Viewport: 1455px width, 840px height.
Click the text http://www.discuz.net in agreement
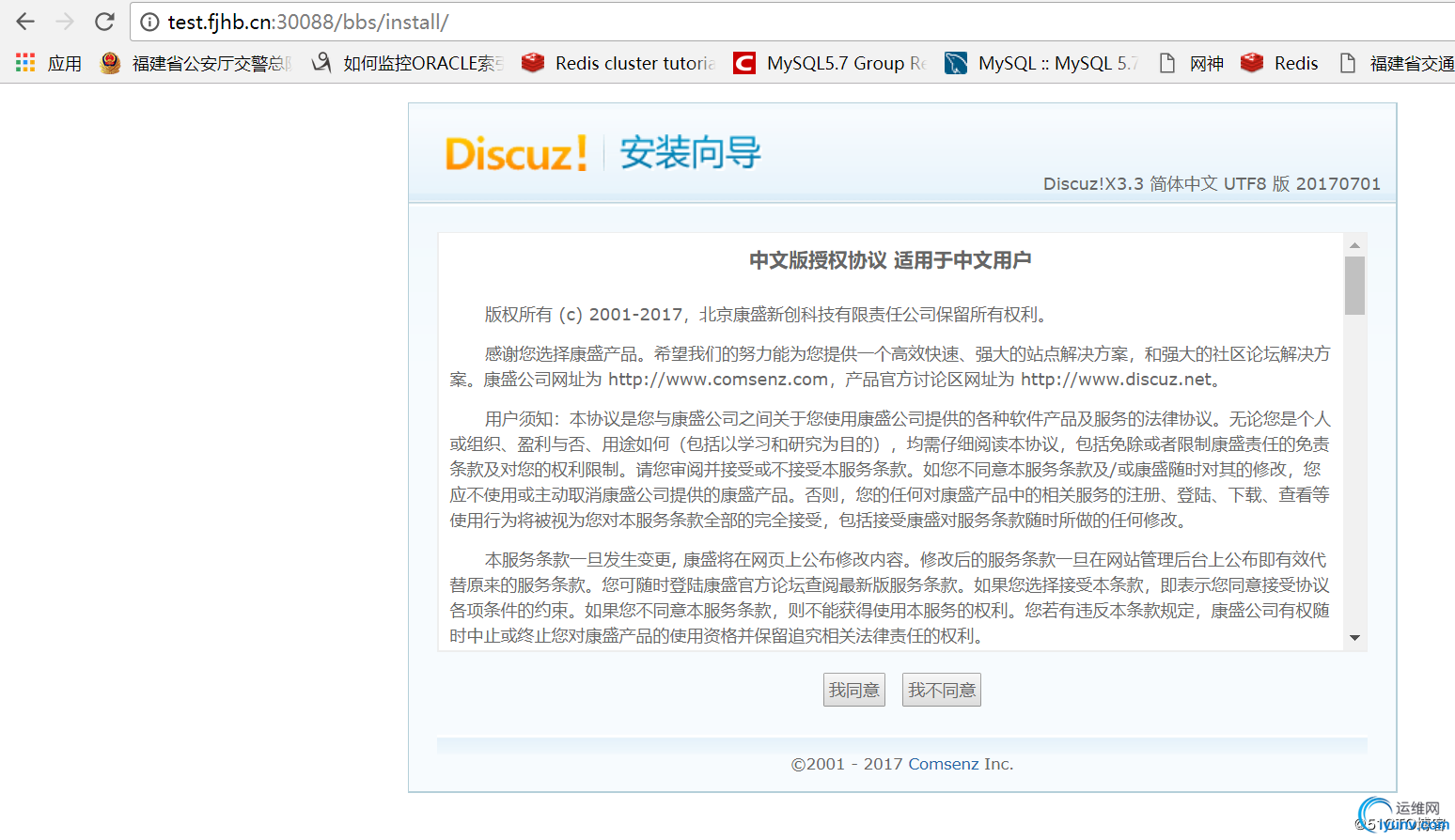(1117, 380)
